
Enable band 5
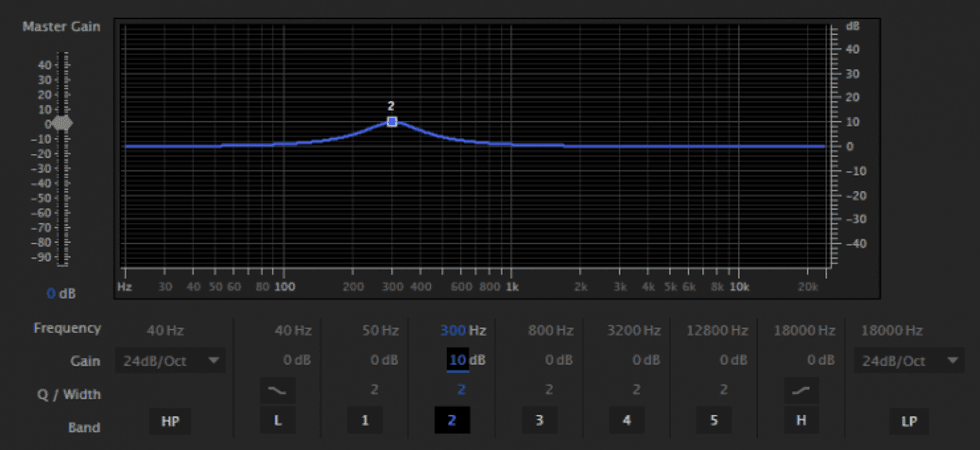coord(714,421)
